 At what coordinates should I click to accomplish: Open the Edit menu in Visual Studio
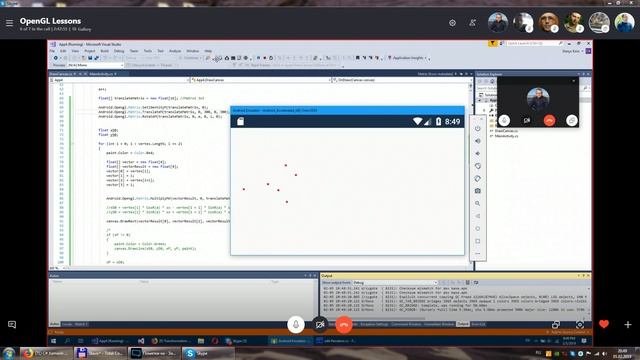tap(63, 51)
